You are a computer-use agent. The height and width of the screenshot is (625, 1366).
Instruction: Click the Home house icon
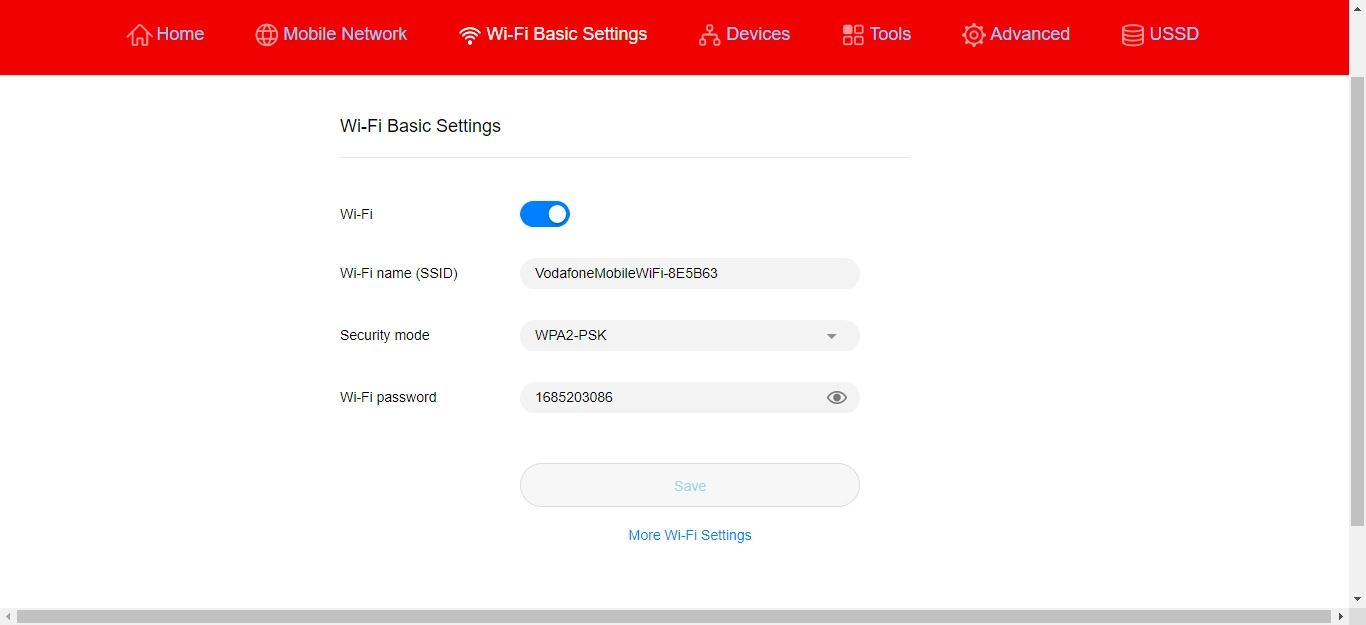coord(139,35)
